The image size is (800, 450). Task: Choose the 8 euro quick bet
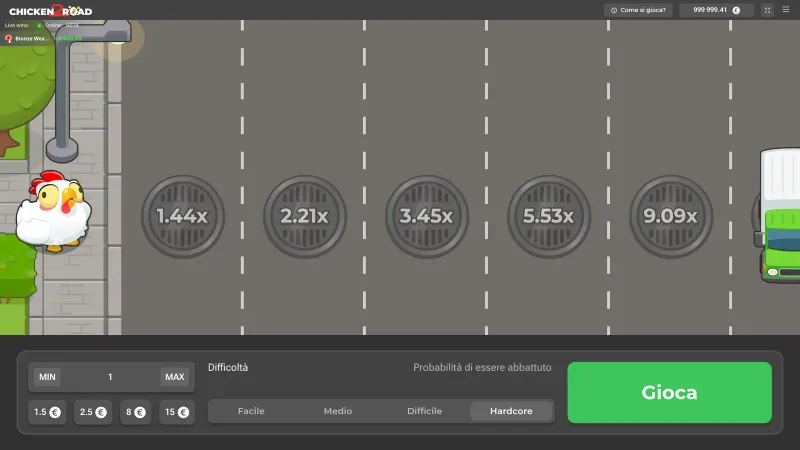tap(135, 412)
